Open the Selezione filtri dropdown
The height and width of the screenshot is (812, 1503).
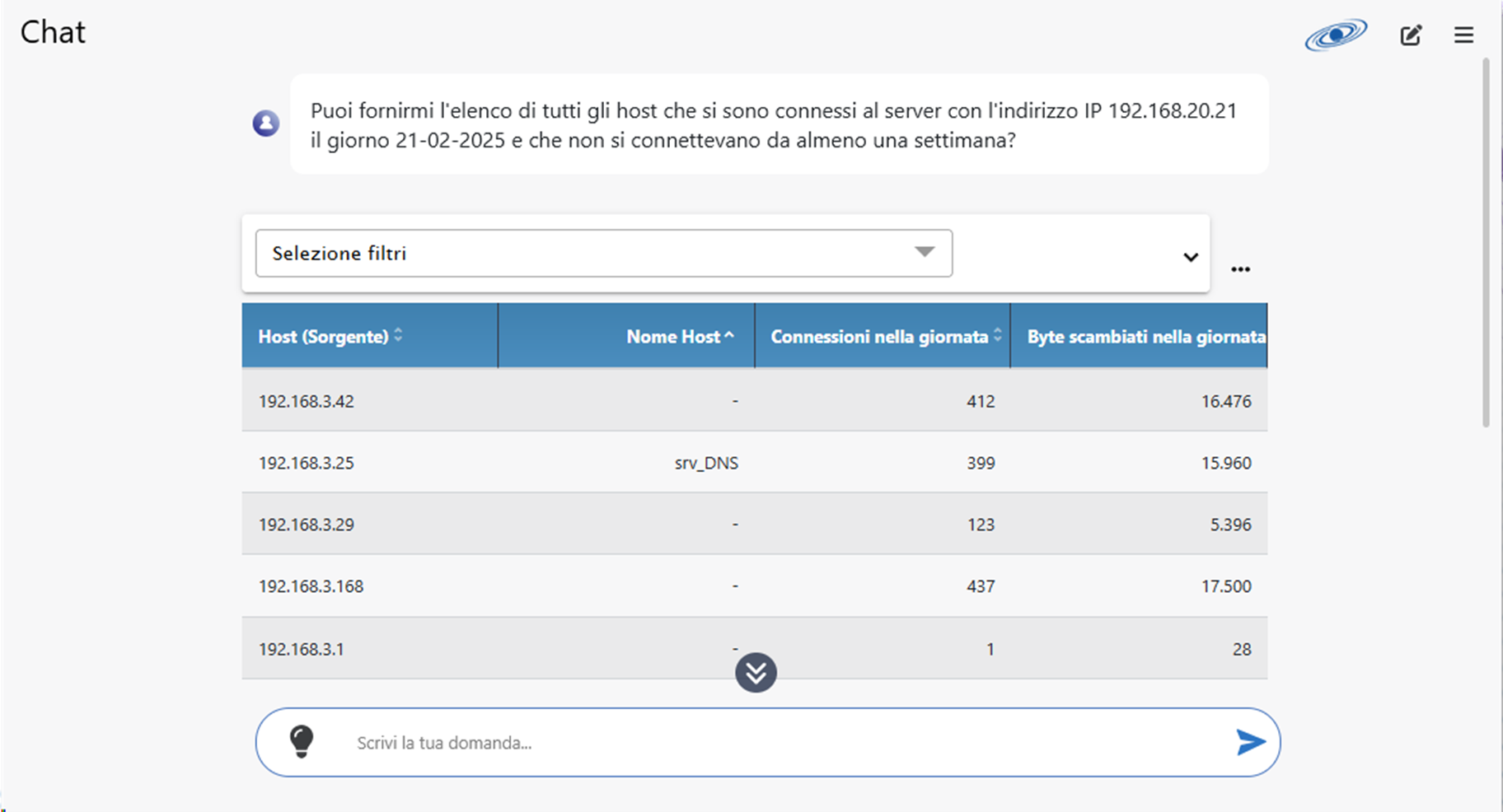[x=604, y=253]
